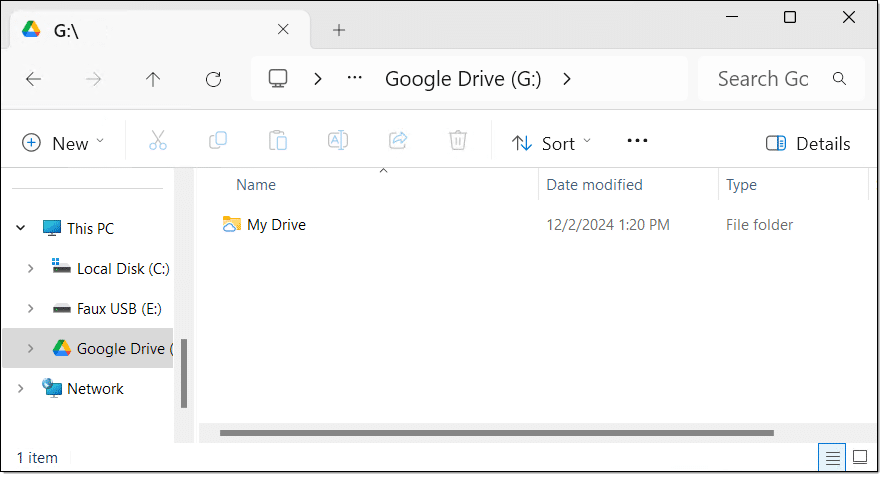
Task: Click the Cut scissors icon
Action: click(x=157, y=141)
